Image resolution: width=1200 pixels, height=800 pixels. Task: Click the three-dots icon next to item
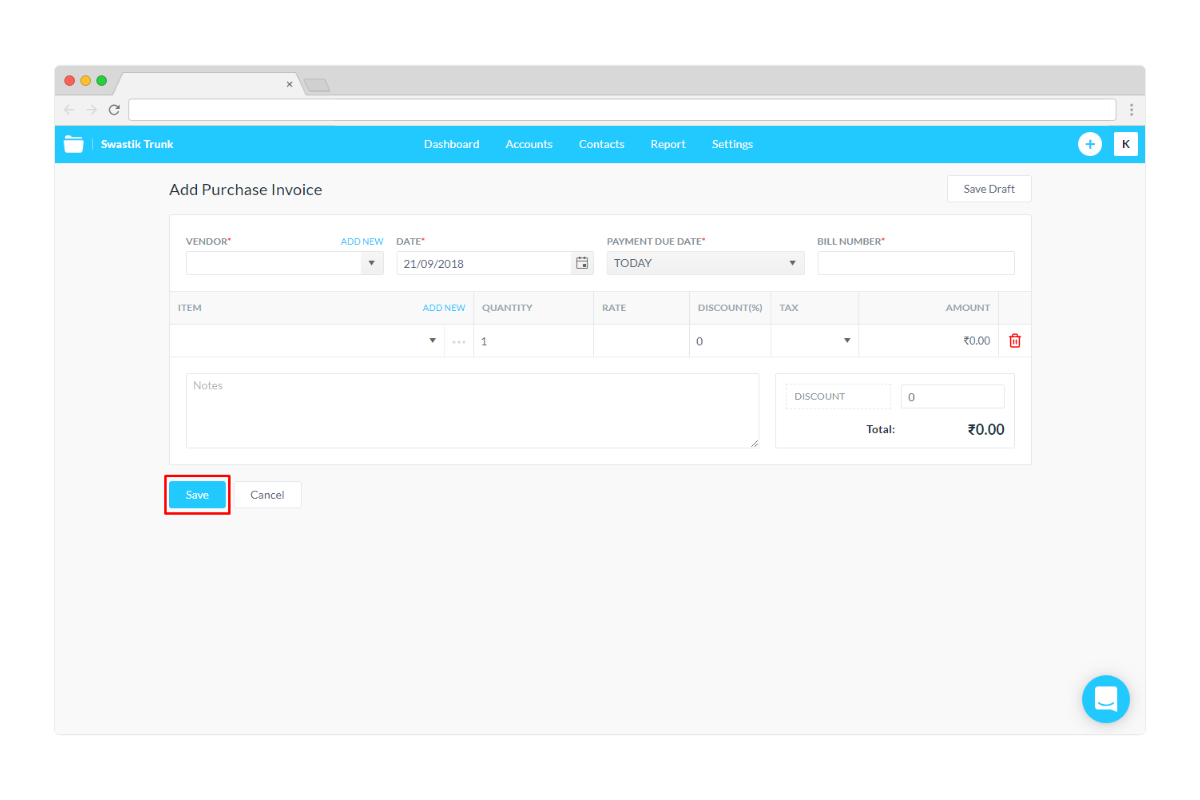click(459, 342)
